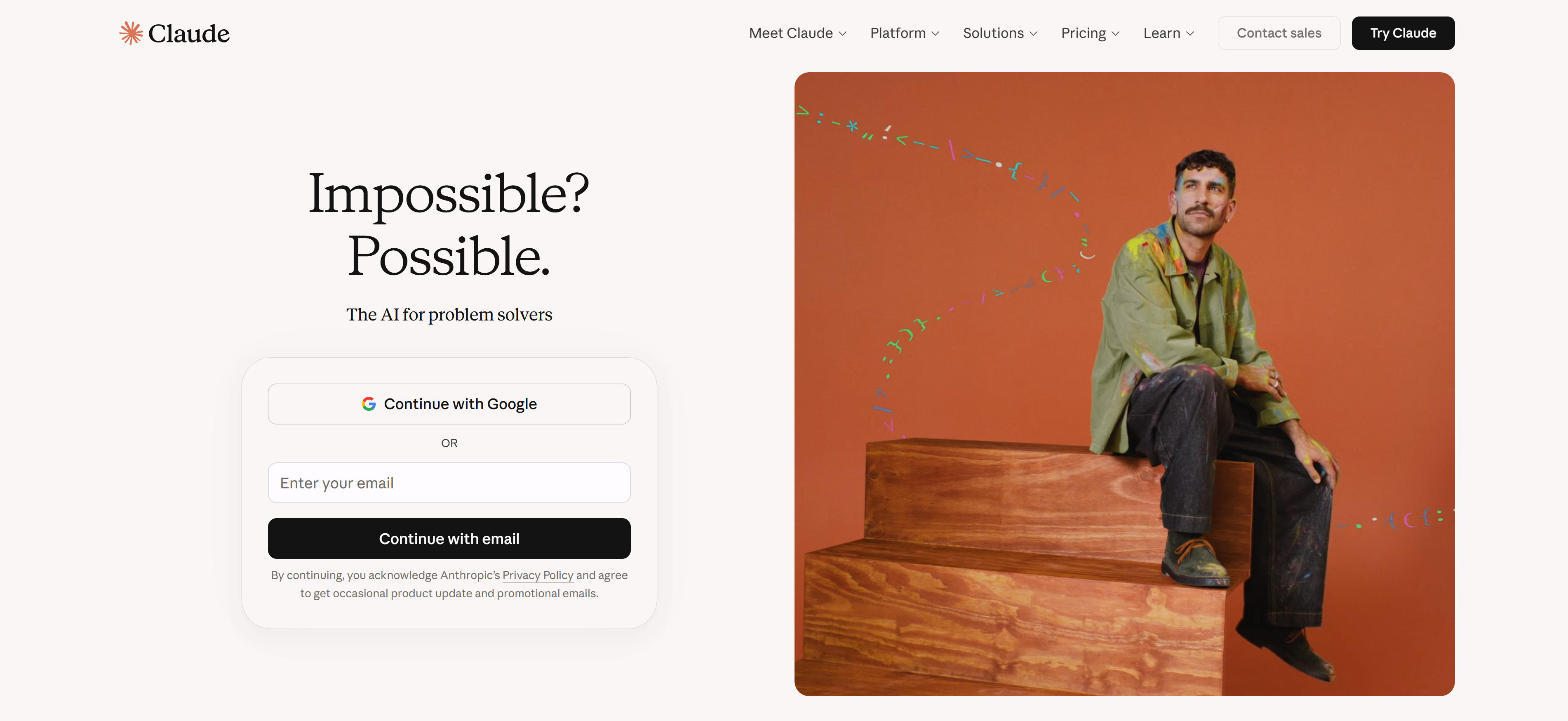The image size is (1568, 721).
Task: Expand the Meet Claude dropdown menu
Action: click(x=797, y=33)
